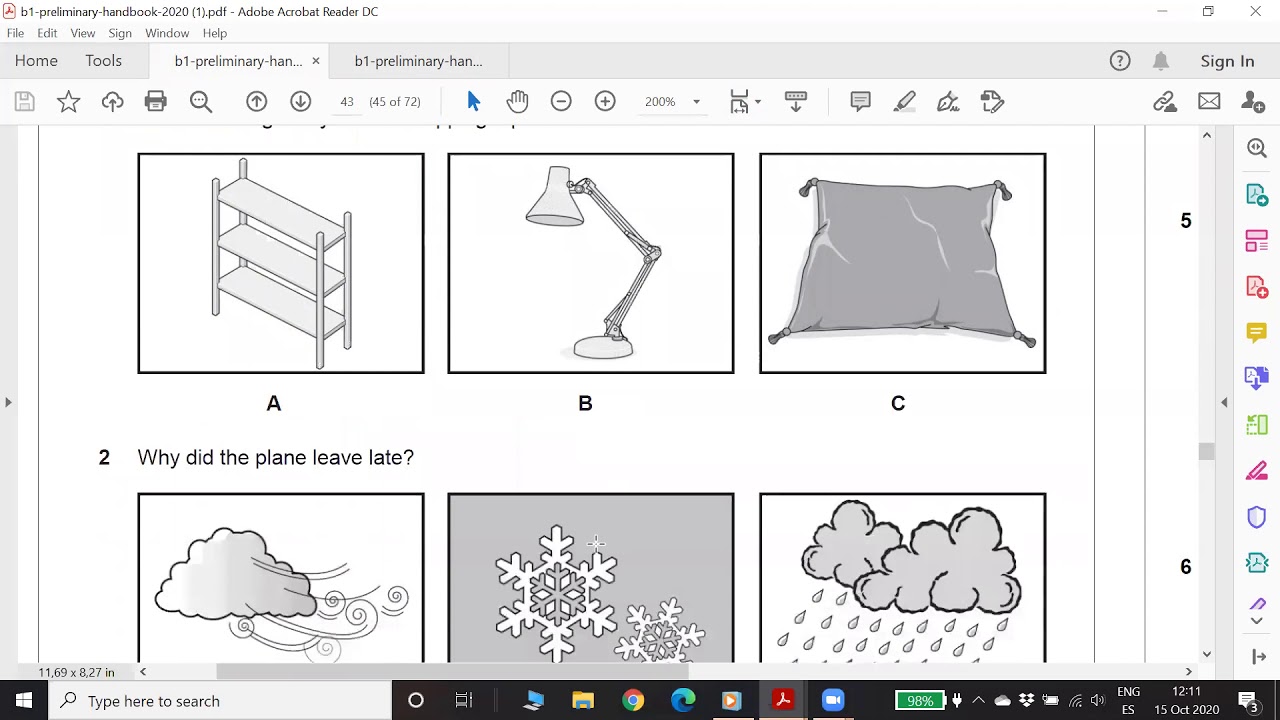This screenshot has width=1280, height=720.
Task: Bookmark this file with the star icon
Action: [68, 101]
